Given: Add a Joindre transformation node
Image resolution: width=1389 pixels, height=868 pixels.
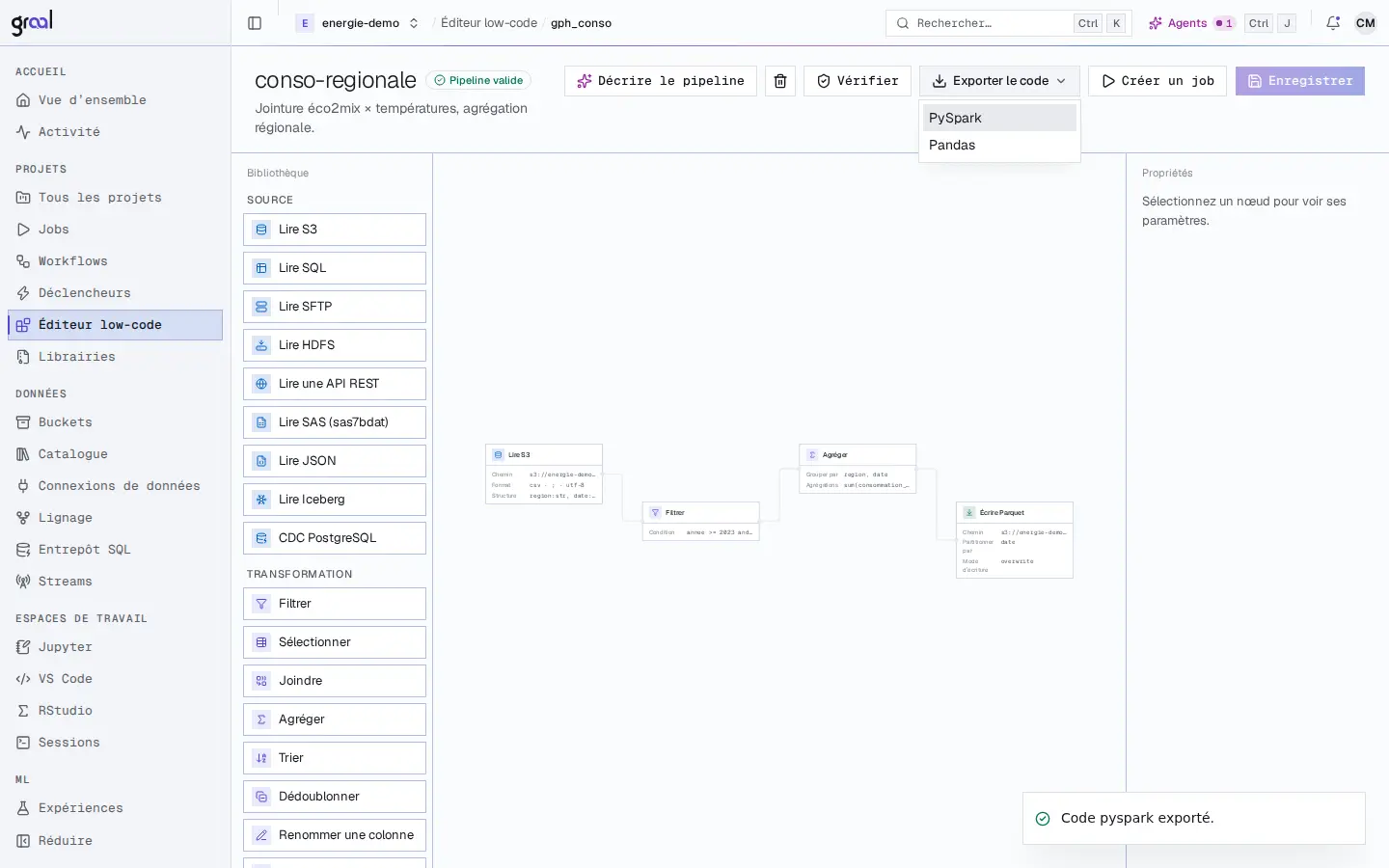Looking at the screenshot, I should pyautogui.click(x=335, y=681).
